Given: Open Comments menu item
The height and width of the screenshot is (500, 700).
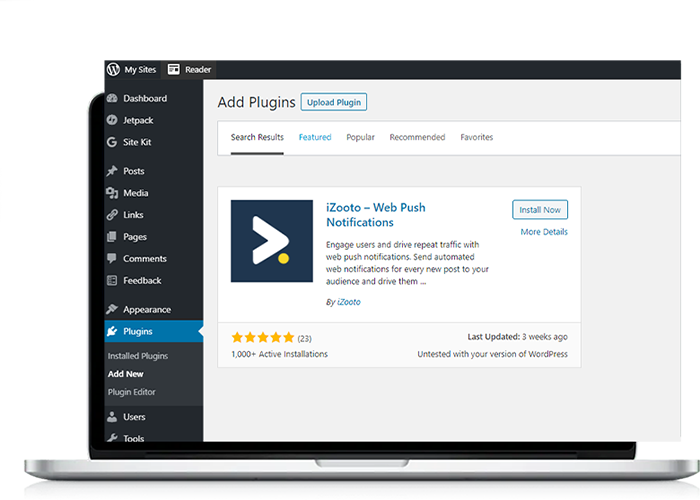Looking at the screenshot, I should 145,258.
